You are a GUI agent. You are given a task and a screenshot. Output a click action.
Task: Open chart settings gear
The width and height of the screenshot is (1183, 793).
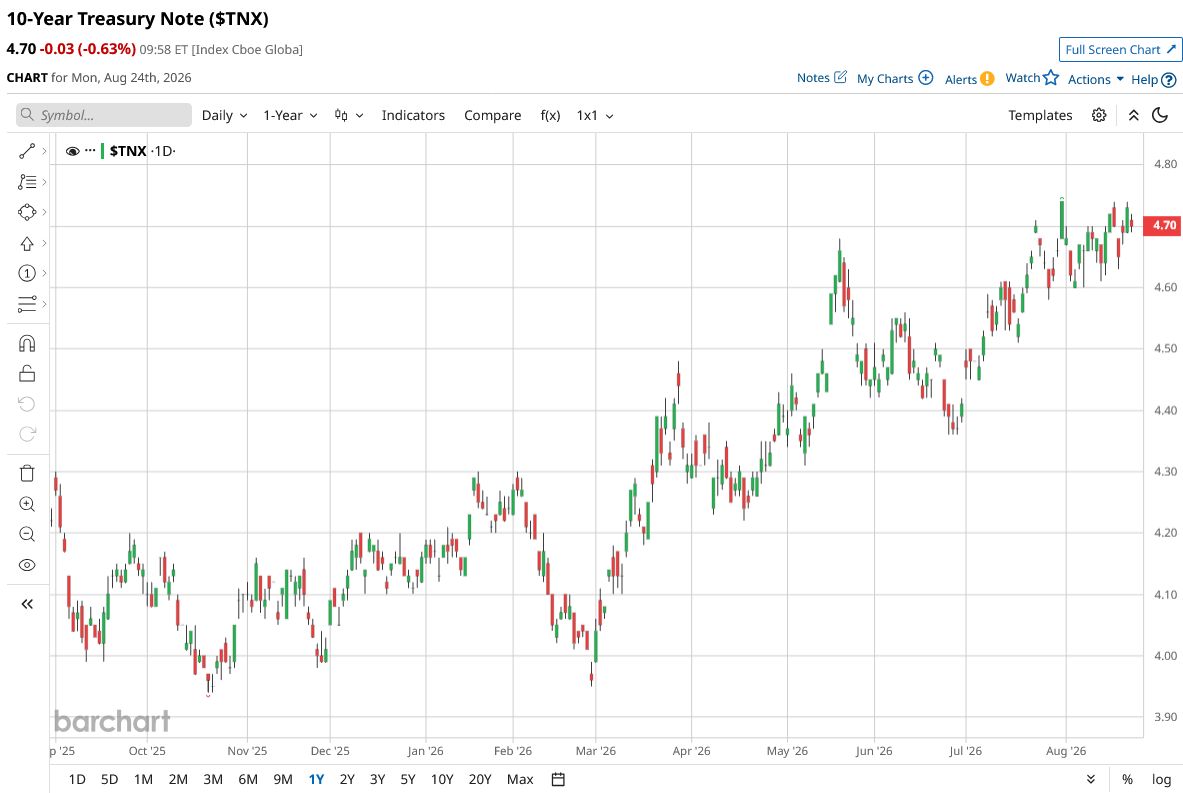[x=1098, y=115]
